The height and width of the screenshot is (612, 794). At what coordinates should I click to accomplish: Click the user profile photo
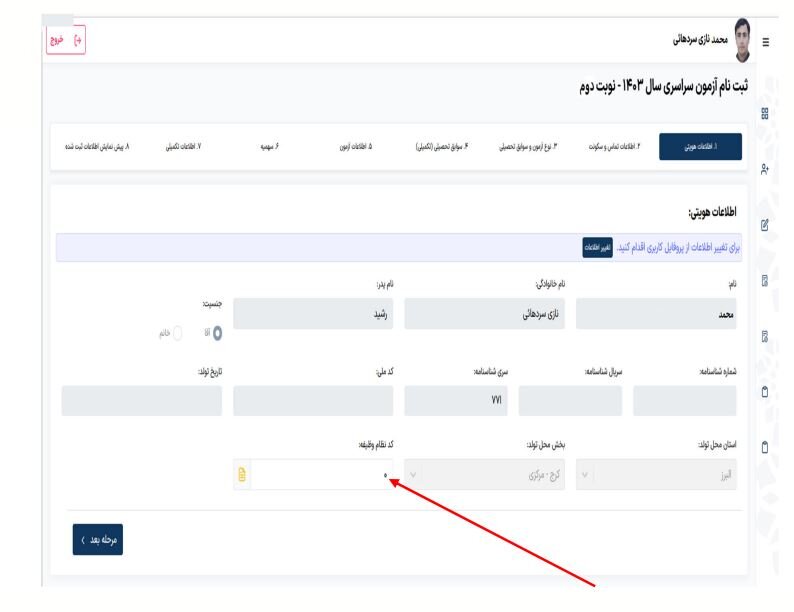(742, 40)
